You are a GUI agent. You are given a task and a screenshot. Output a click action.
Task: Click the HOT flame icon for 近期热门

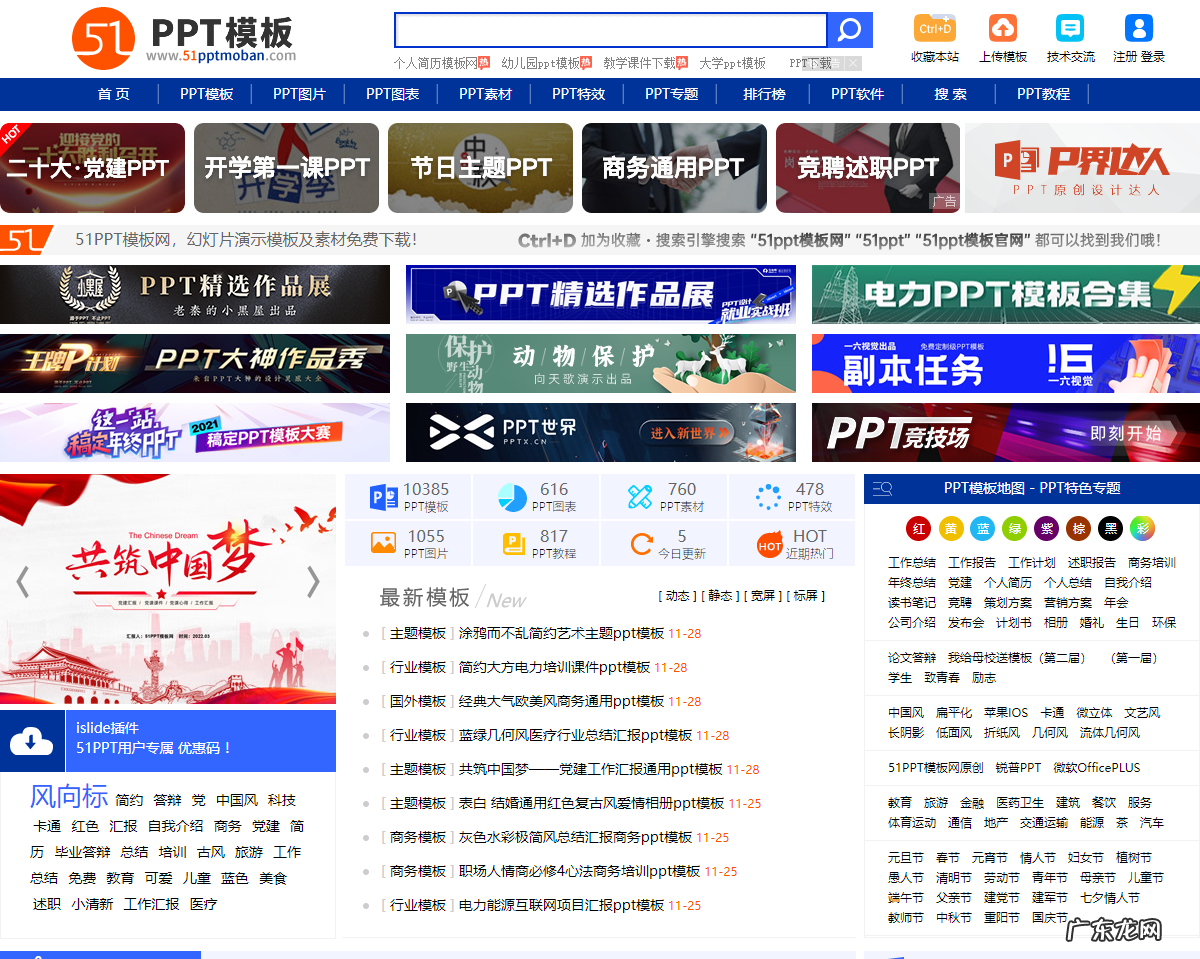[768, 544]
